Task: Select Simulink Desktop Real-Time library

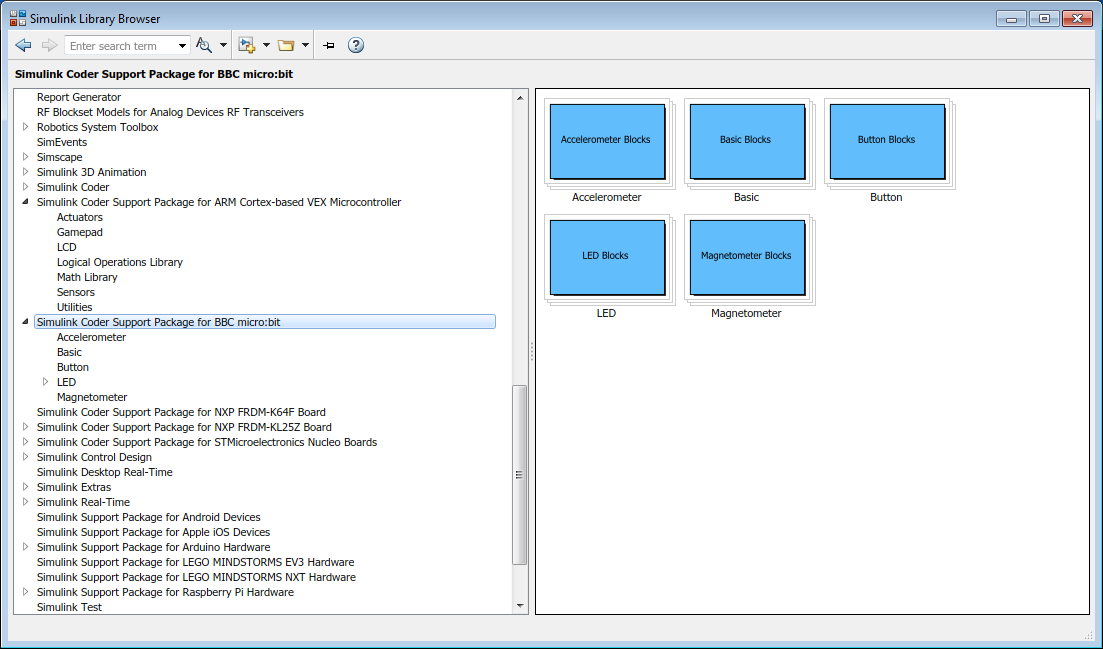Action: pyautogui.click(x=104, y=472)
